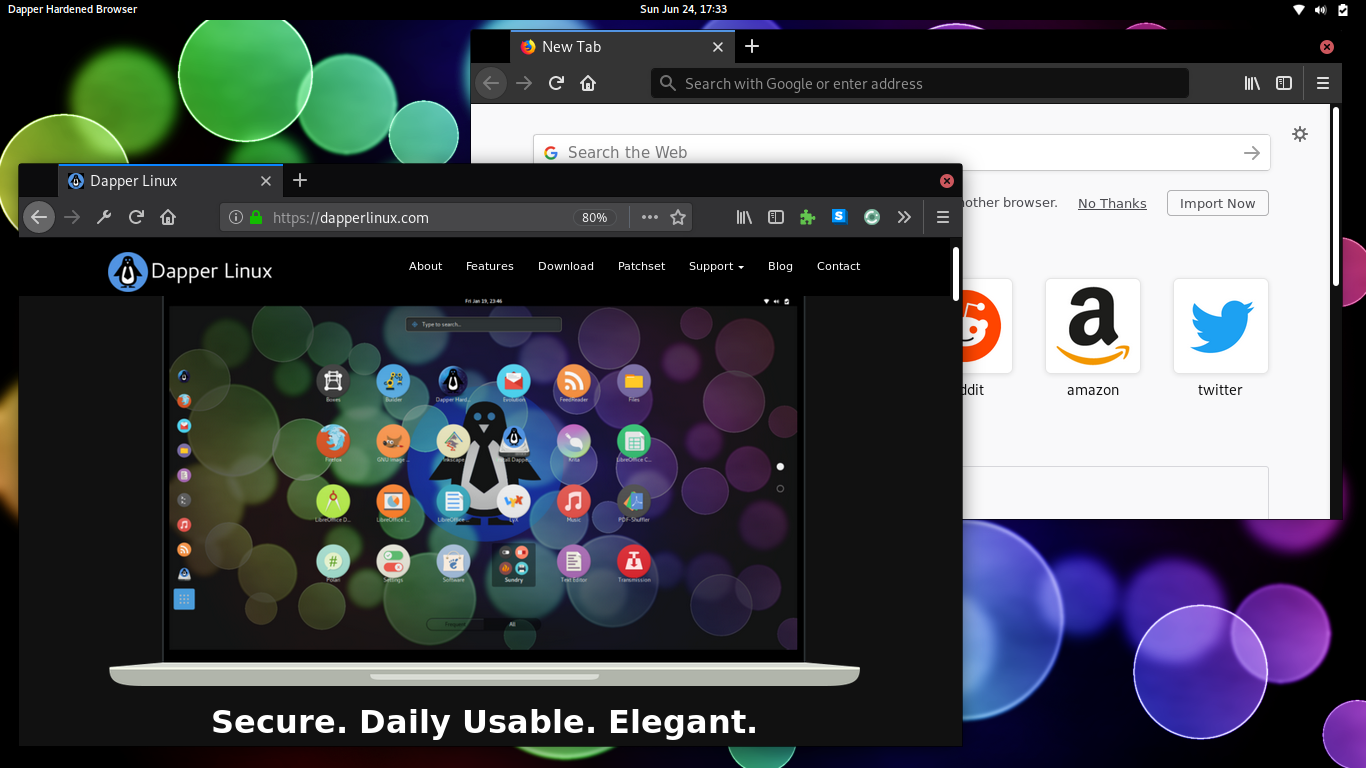
Task: Reload the Dapper Linux page
Action: [135, 217]
